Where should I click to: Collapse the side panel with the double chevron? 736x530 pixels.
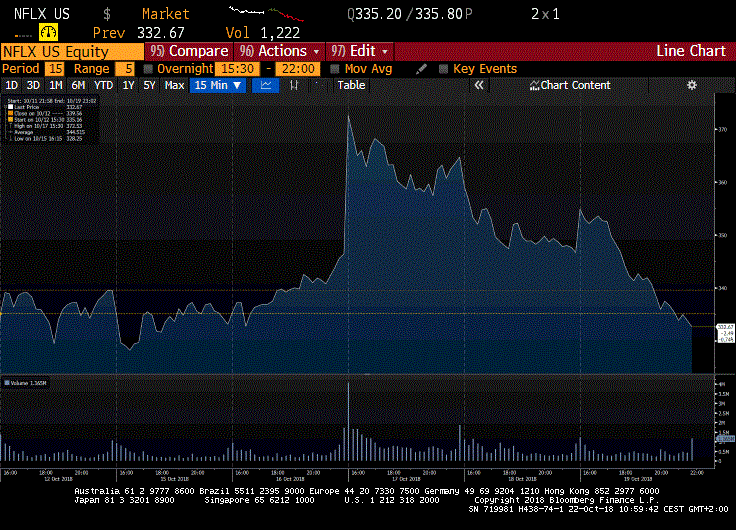(x=479, y=85)
